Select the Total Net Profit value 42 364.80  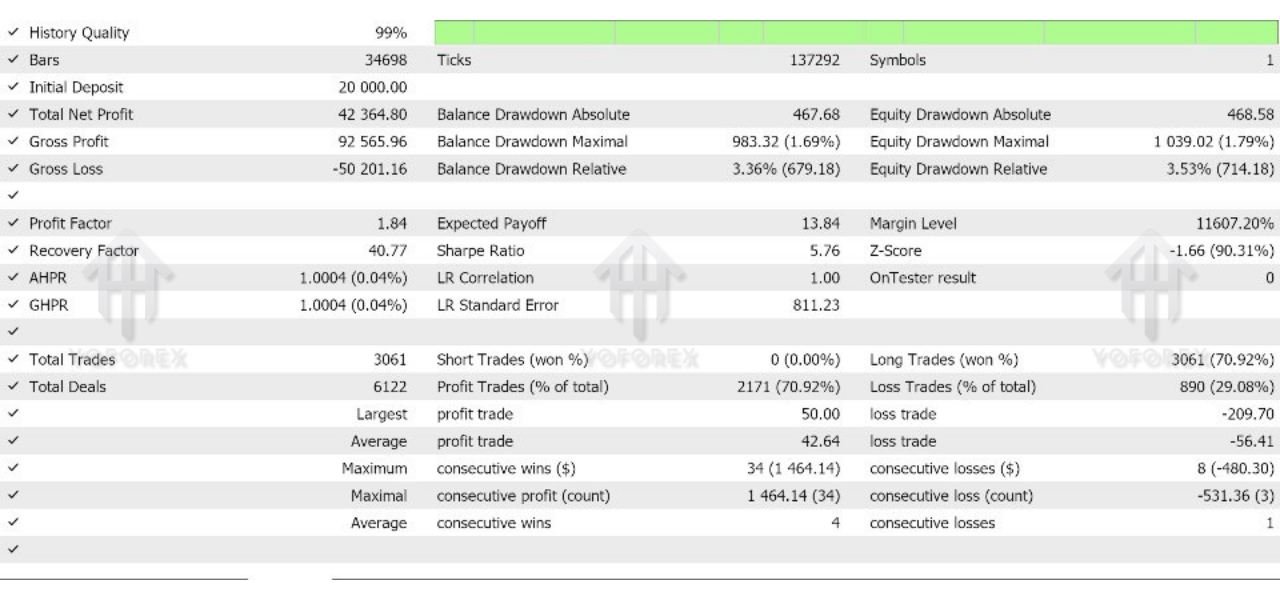point(373,115)
